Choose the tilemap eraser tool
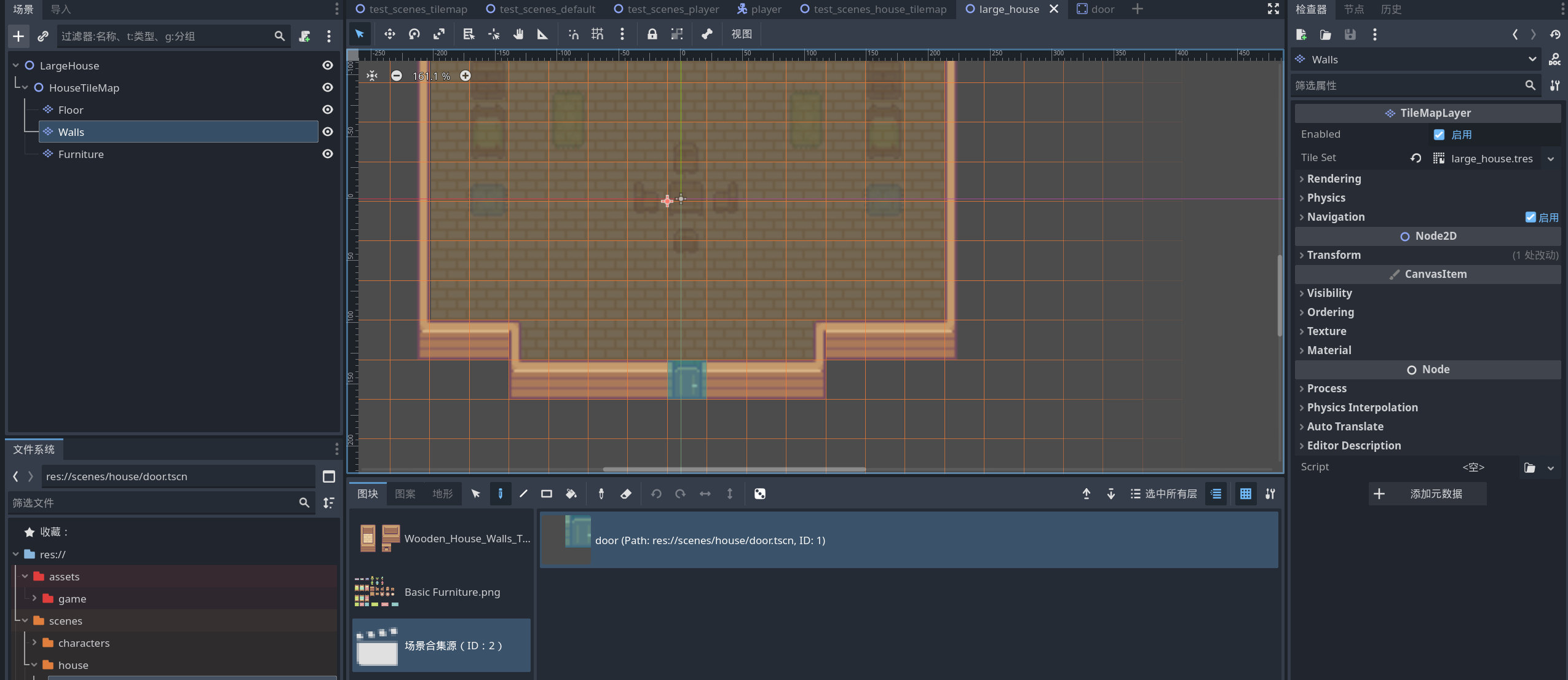Viewport: 1568px width, 680px height. click(626, 494)
